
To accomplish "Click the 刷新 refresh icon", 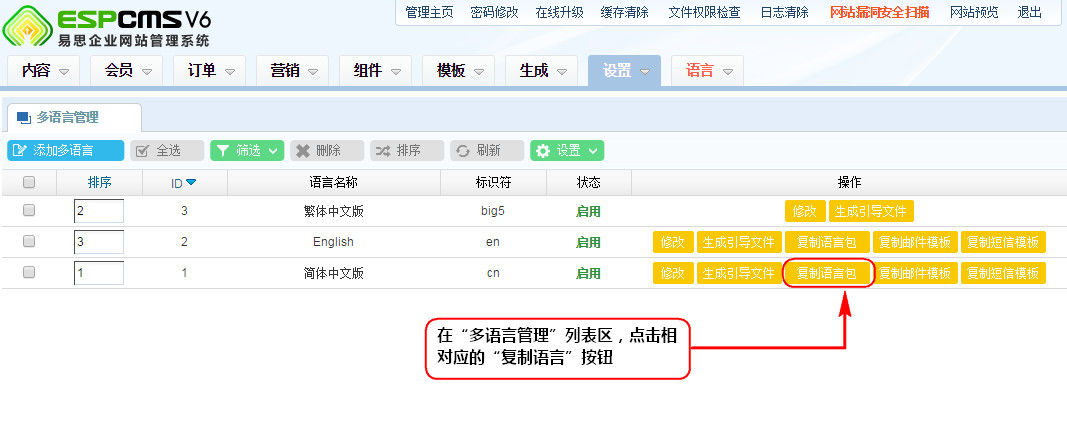I will [463, 151].
